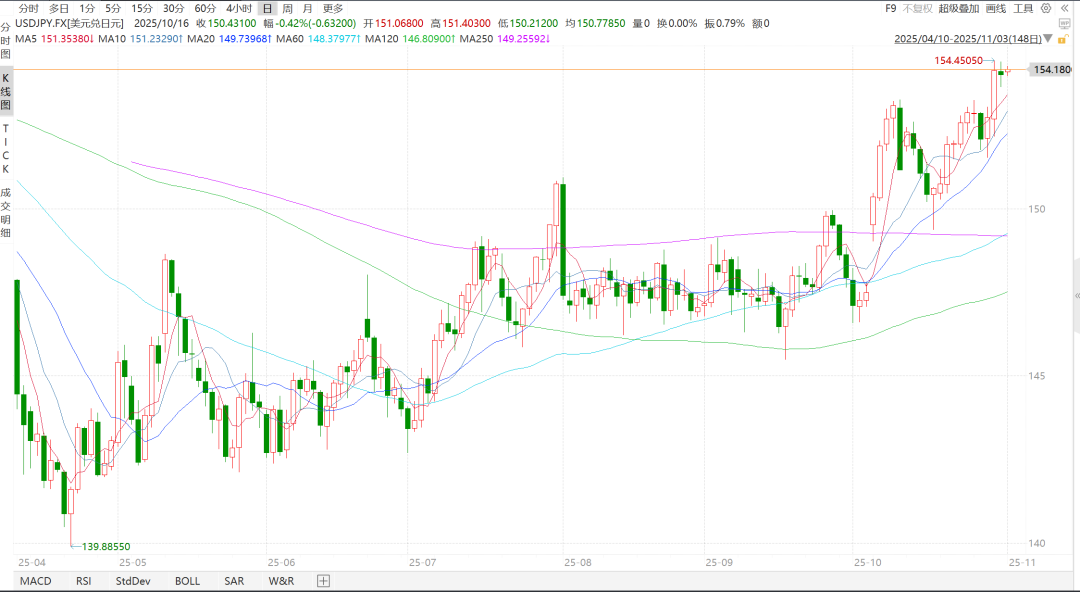Click the 2025/10/16 date readout

coord(162,23)
